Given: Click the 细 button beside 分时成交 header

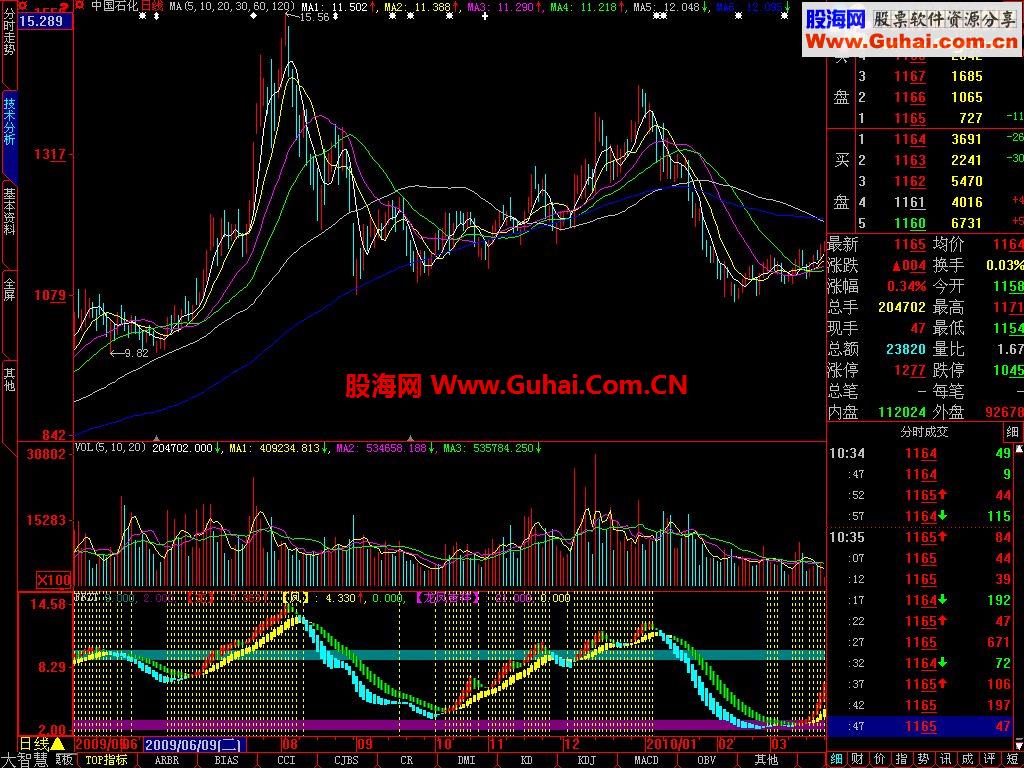Looking at the screenshot, I should (x=1012, y=432).
